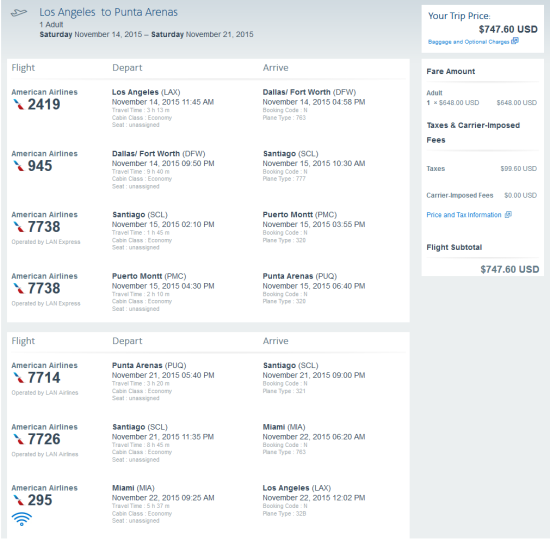
Task: Click the American Airlines logo for flight 7726
Action: 19,439
